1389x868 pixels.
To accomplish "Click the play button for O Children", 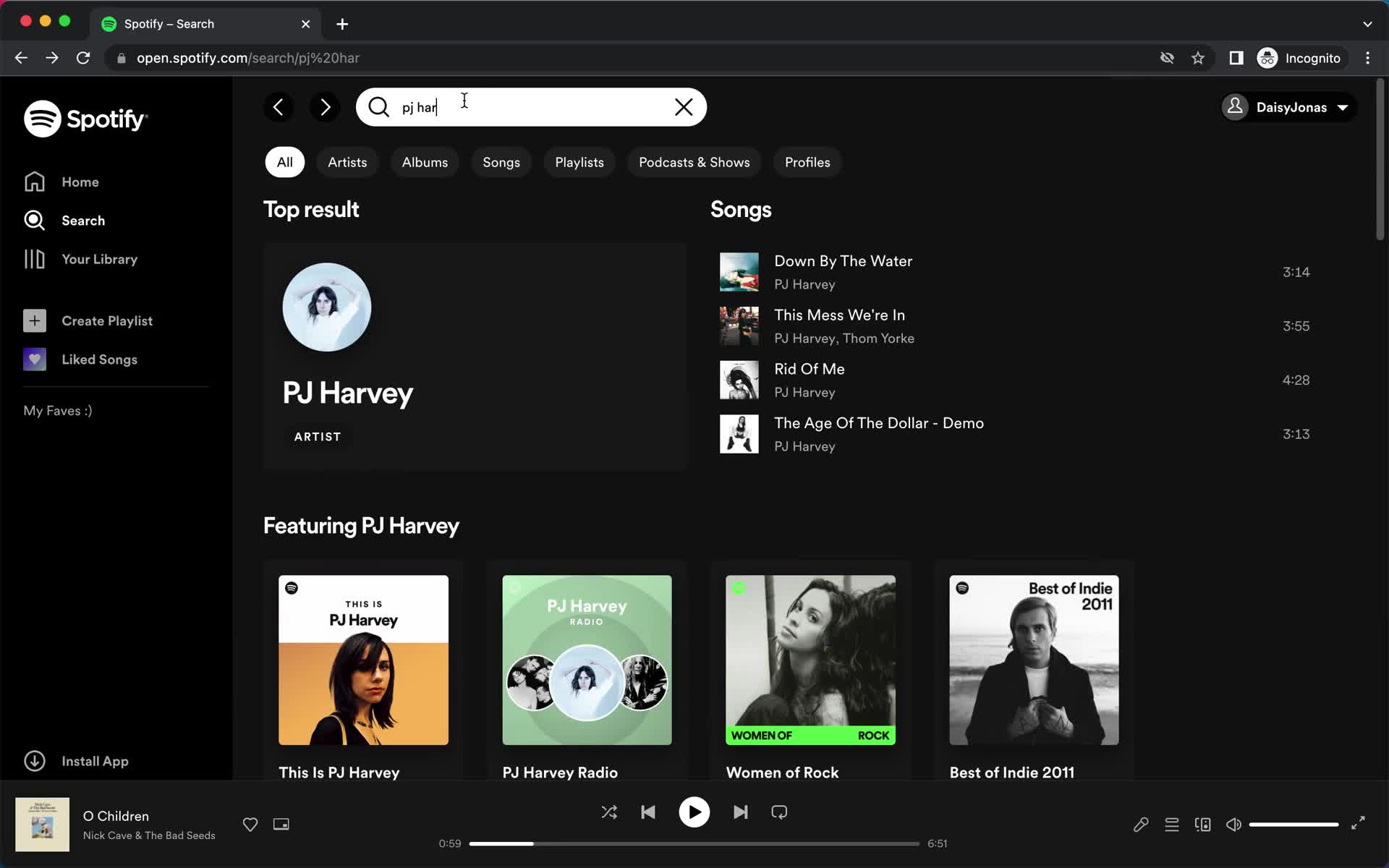I will coord(694,812).
